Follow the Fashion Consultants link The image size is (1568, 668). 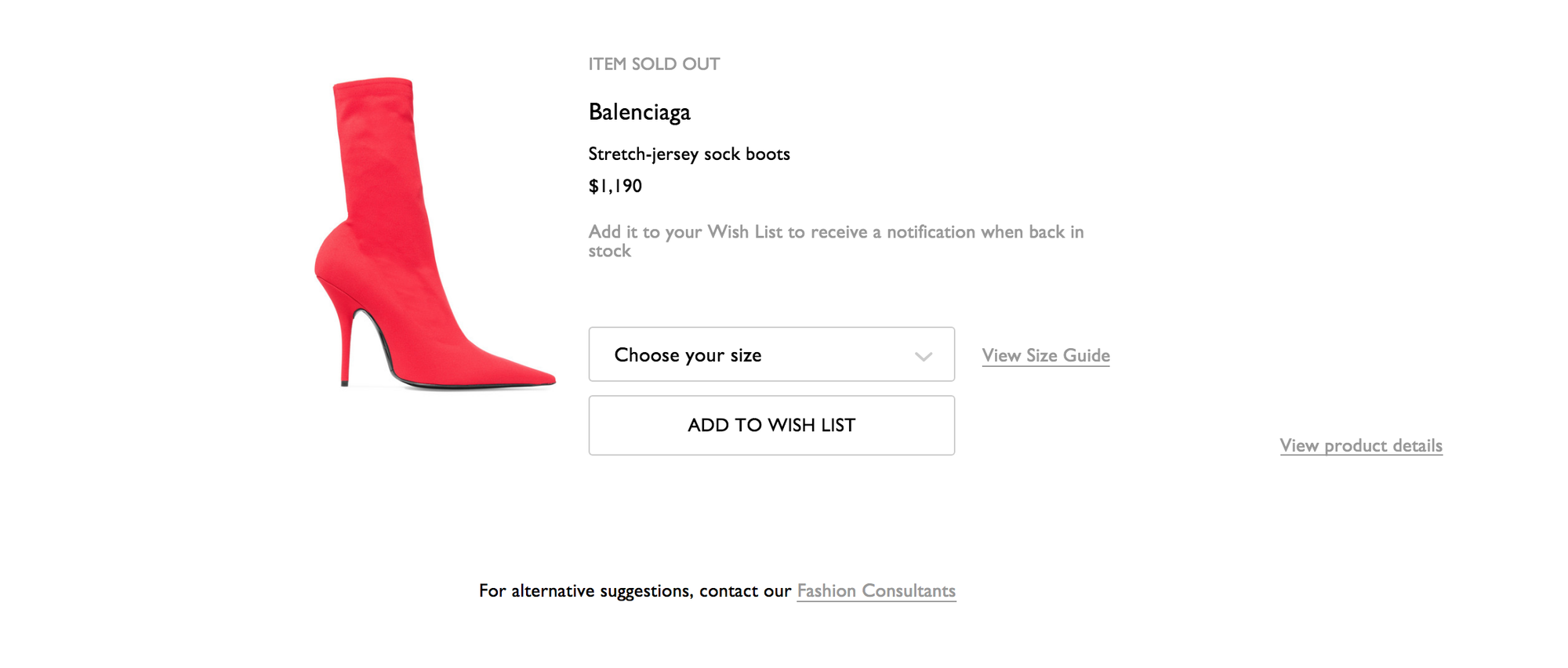877,590
